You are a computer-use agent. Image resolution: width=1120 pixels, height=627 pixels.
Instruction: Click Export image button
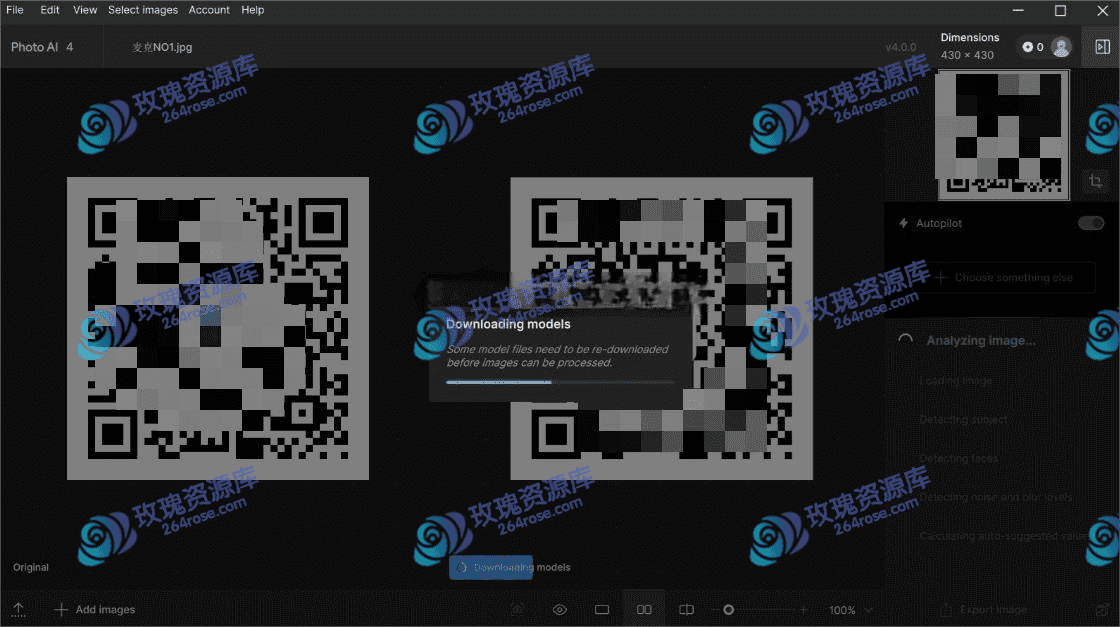984,610
